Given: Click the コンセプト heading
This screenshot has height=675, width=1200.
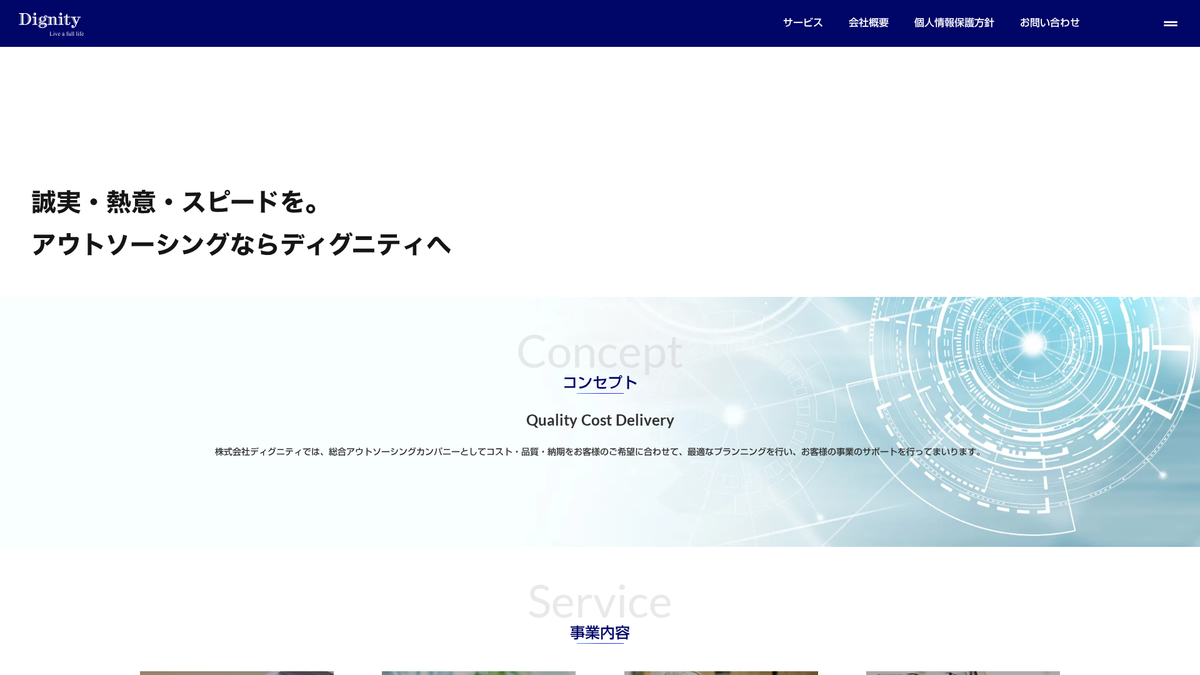Looking at the screenshot, I should [x=600, y=382].
